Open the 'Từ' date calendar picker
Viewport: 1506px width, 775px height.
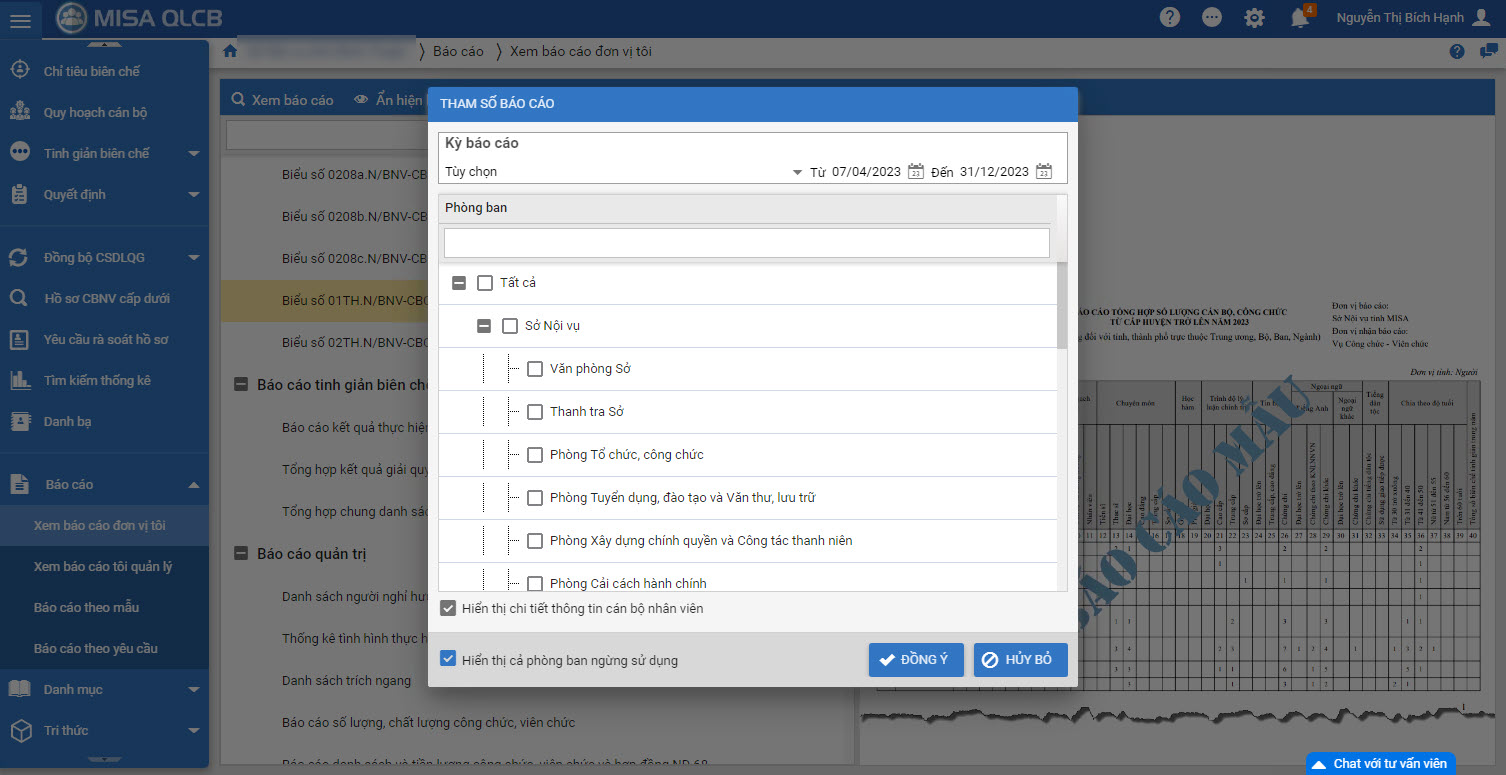pos(915,172)
